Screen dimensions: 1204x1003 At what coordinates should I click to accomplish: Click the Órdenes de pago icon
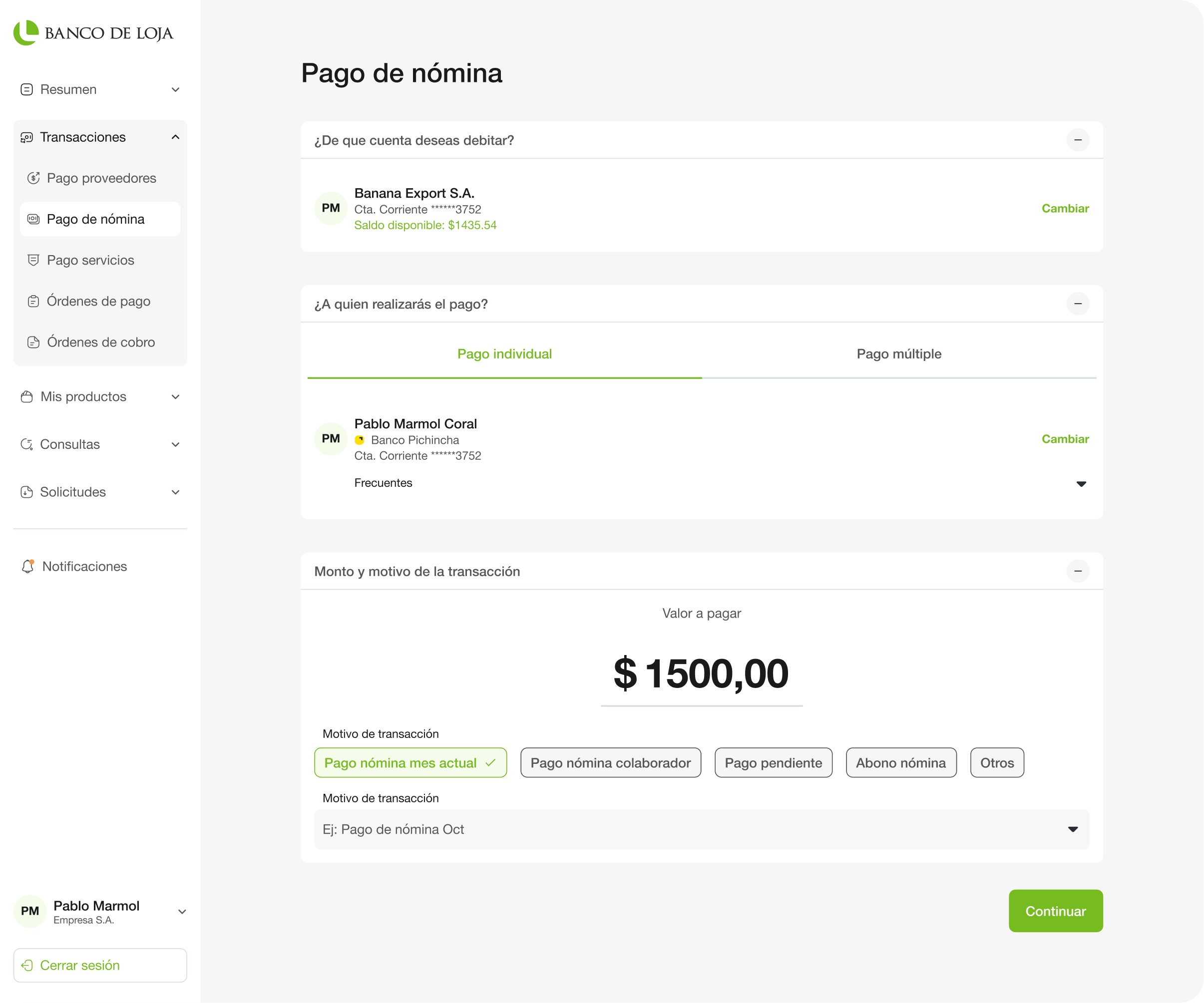point(33,302)
